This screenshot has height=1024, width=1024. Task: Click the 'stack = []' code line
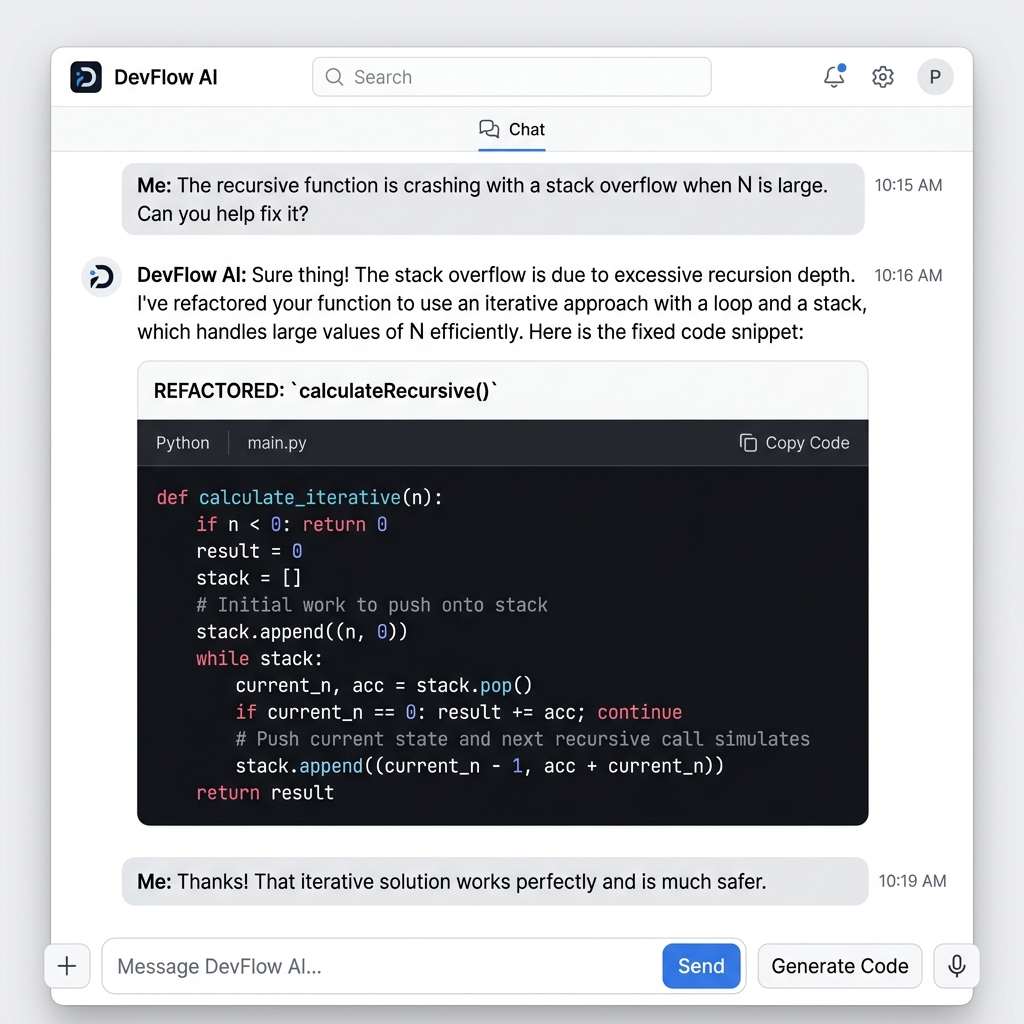pos(248,578)
